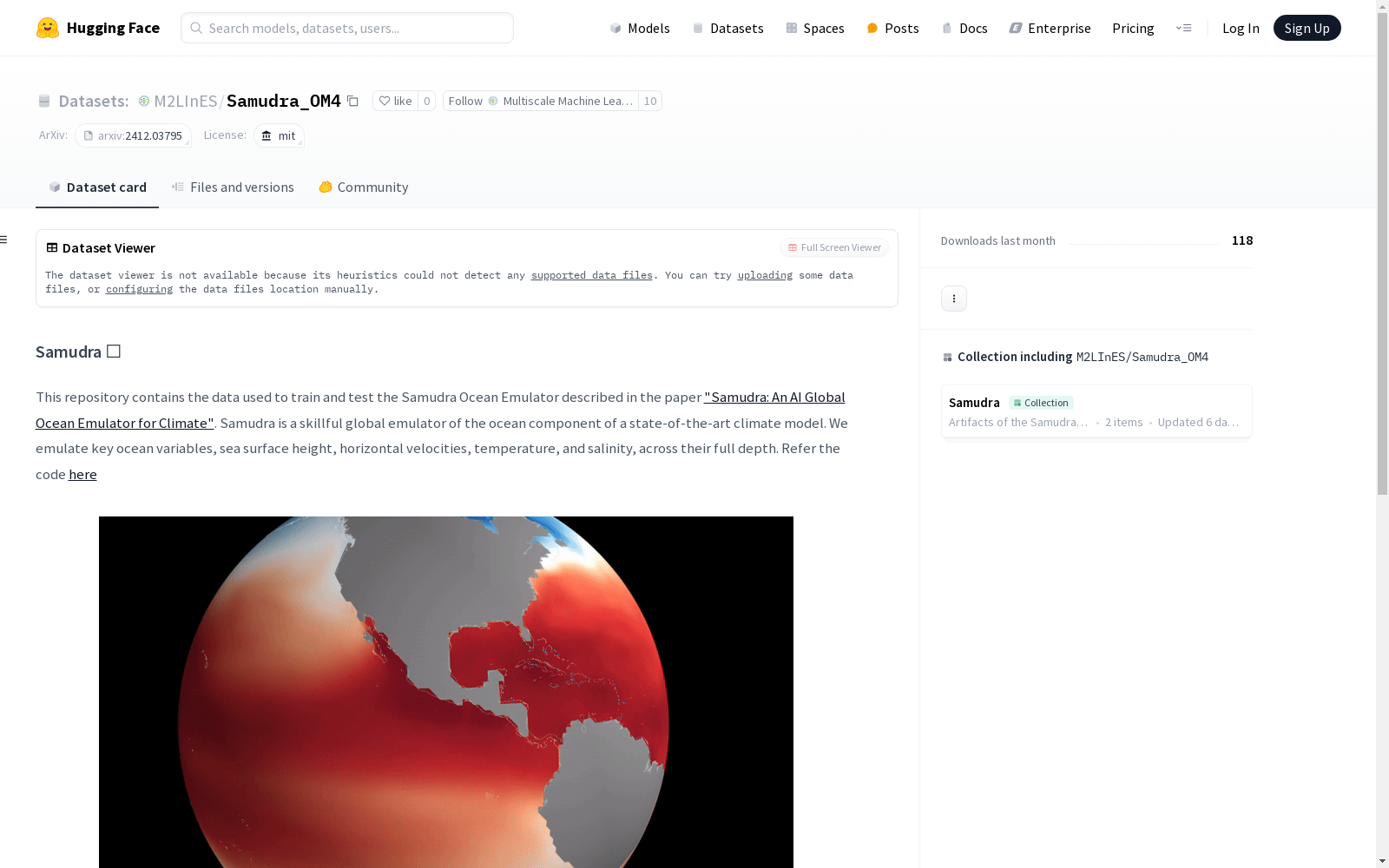
Task: Open the Pricing page
Action: (1133, 28)
